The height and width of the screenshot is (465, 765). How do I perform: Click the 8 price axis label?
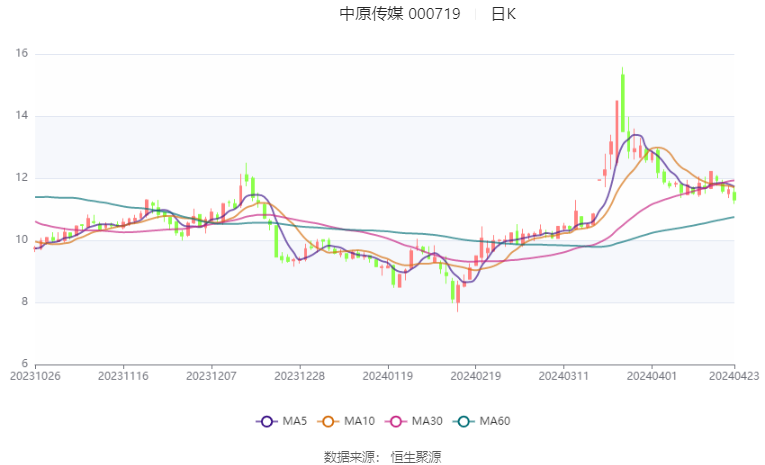pos(25,302)
